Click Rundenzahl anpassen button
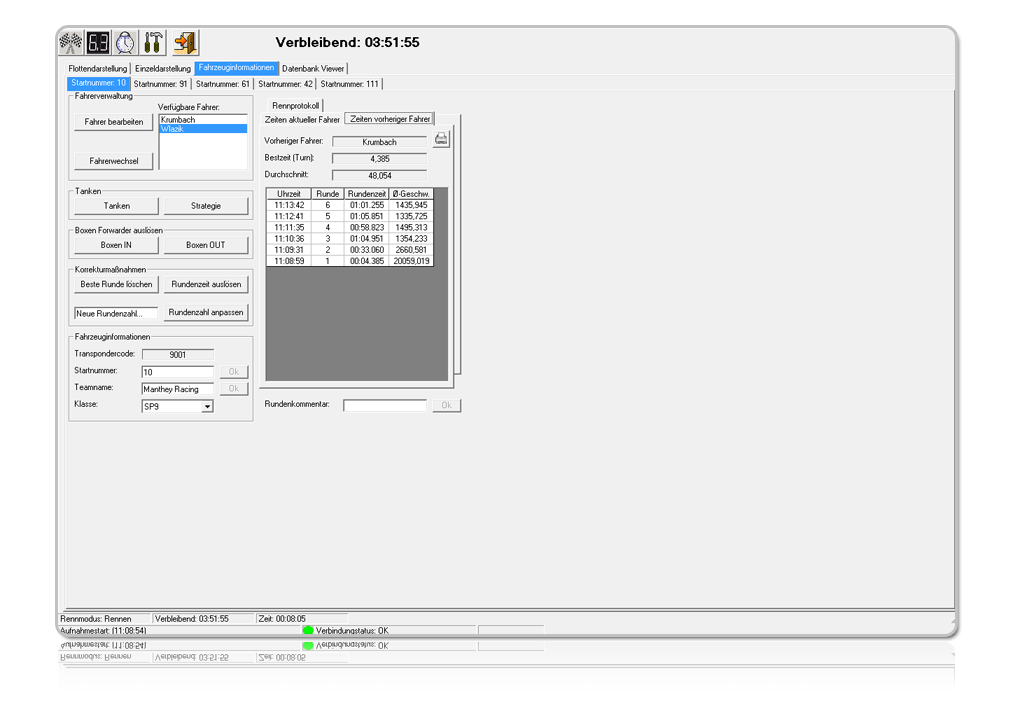The height and width of the screenshot is (713, 1024). (x=206, y=313)
